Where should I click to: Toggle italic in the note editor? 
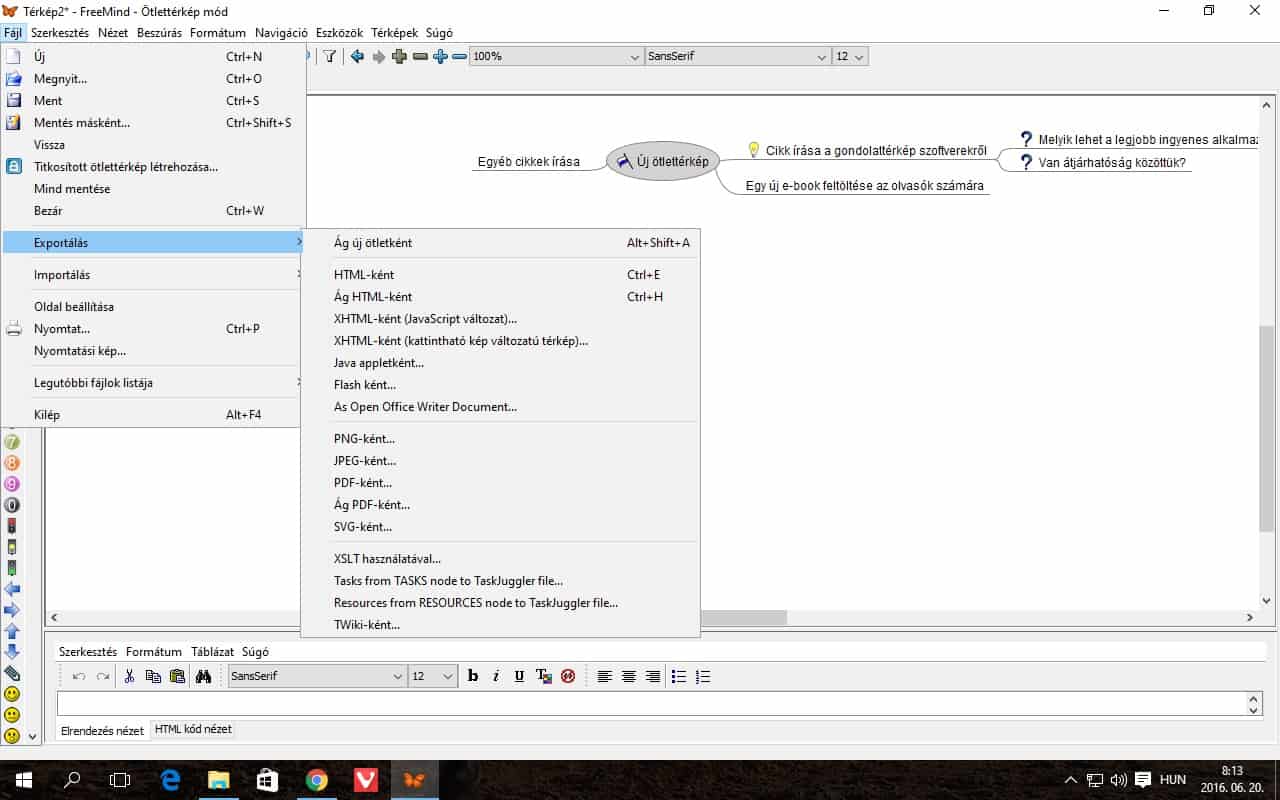pos(496,676)
